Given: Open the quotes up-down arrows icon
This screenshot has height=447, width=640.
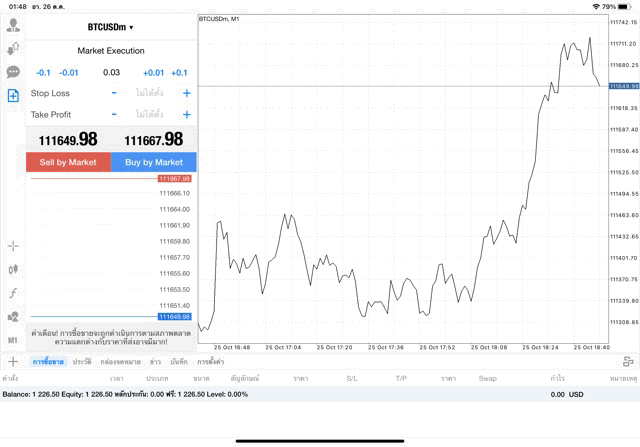Looking at the screenshot, I should [13, 49].
